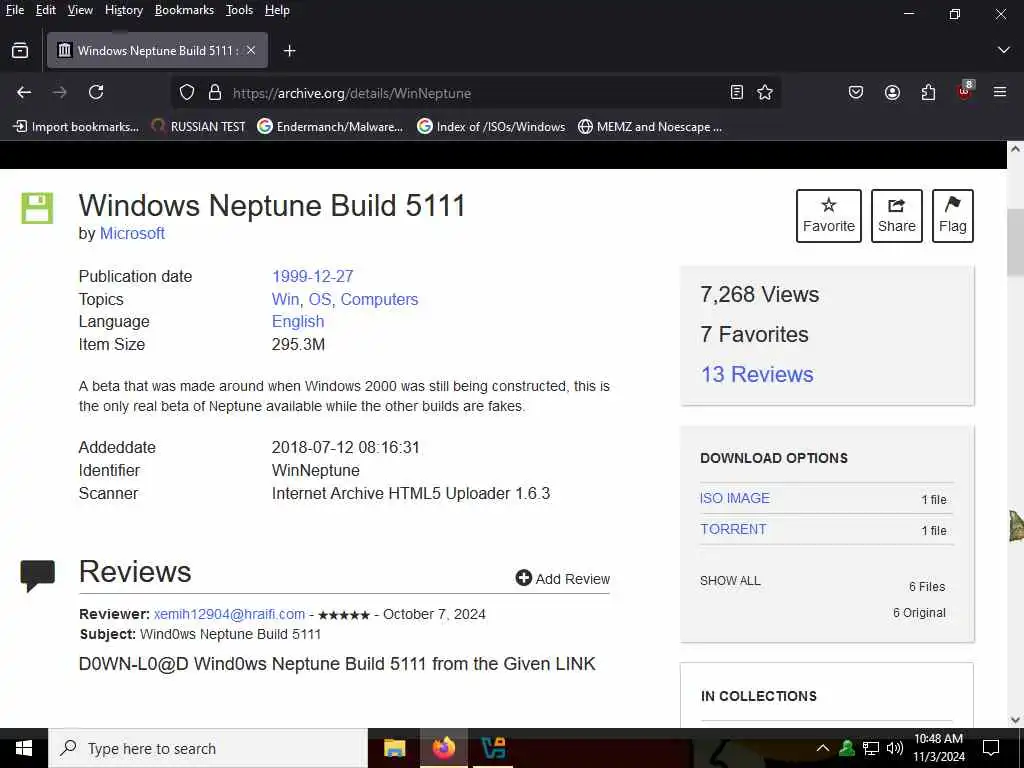Open the Edit menu
1024x768 pixels.
tap(46, 10)
